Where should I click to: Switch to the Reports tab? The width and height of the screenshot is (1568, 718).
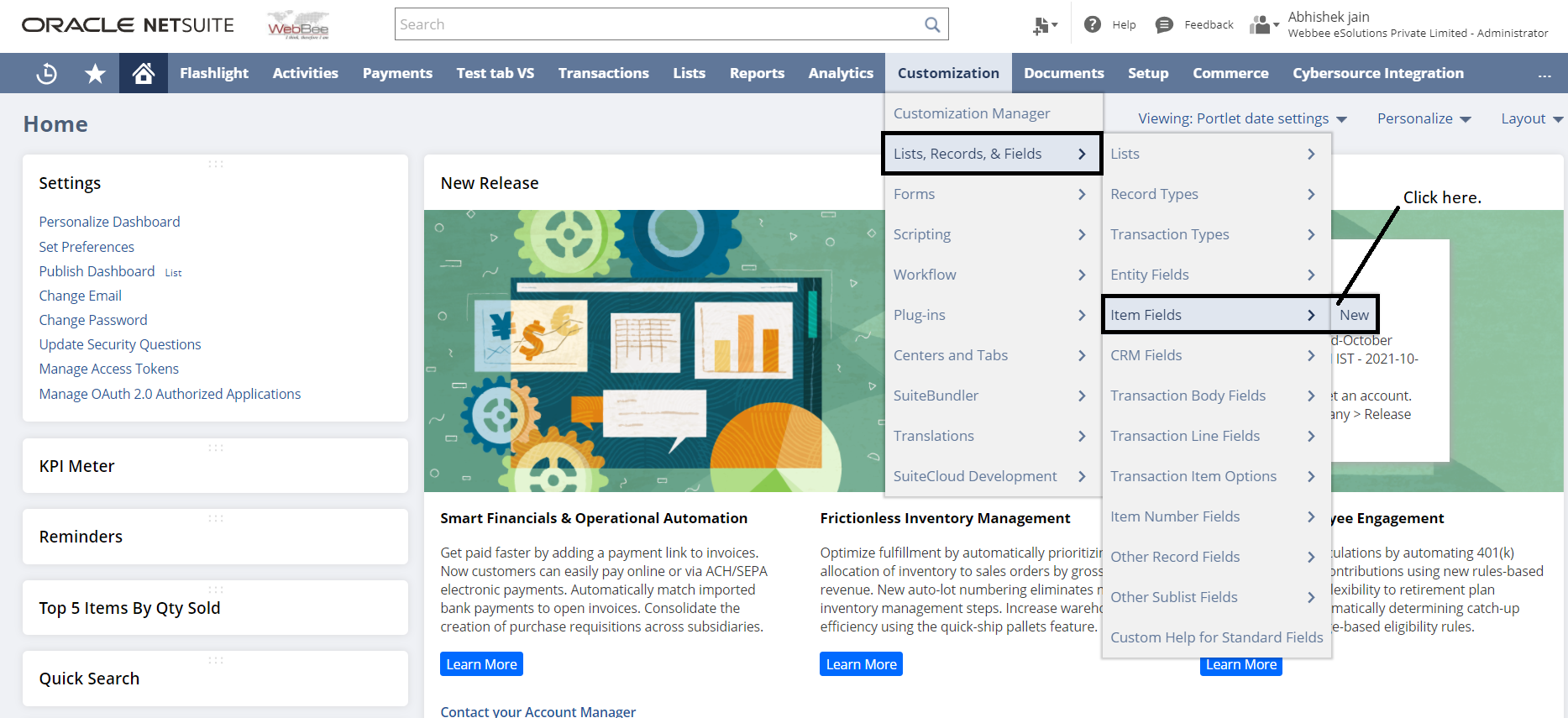pos(757,74)
